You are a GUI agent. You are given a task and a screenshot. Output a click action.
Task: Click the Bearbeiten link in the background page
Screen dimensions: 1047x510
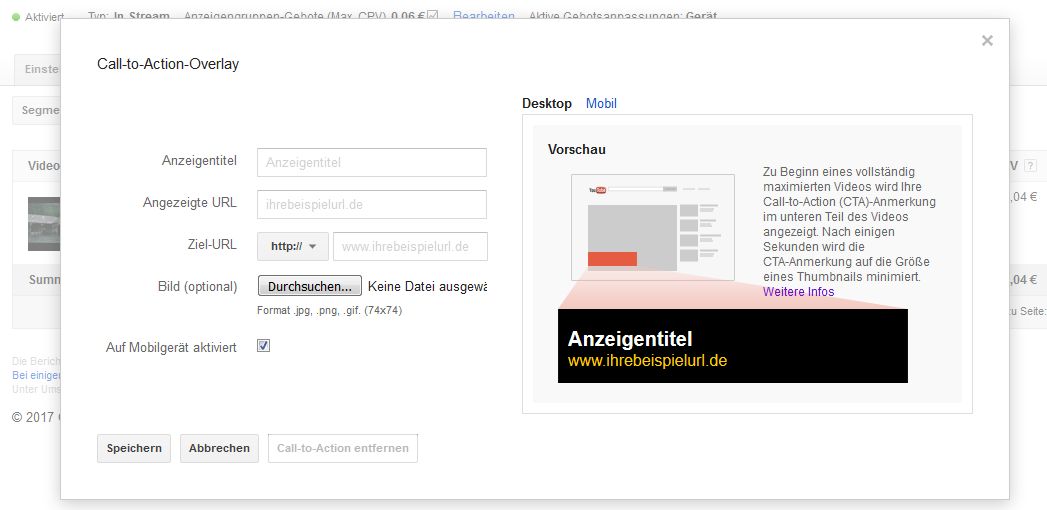coord(483,15)
